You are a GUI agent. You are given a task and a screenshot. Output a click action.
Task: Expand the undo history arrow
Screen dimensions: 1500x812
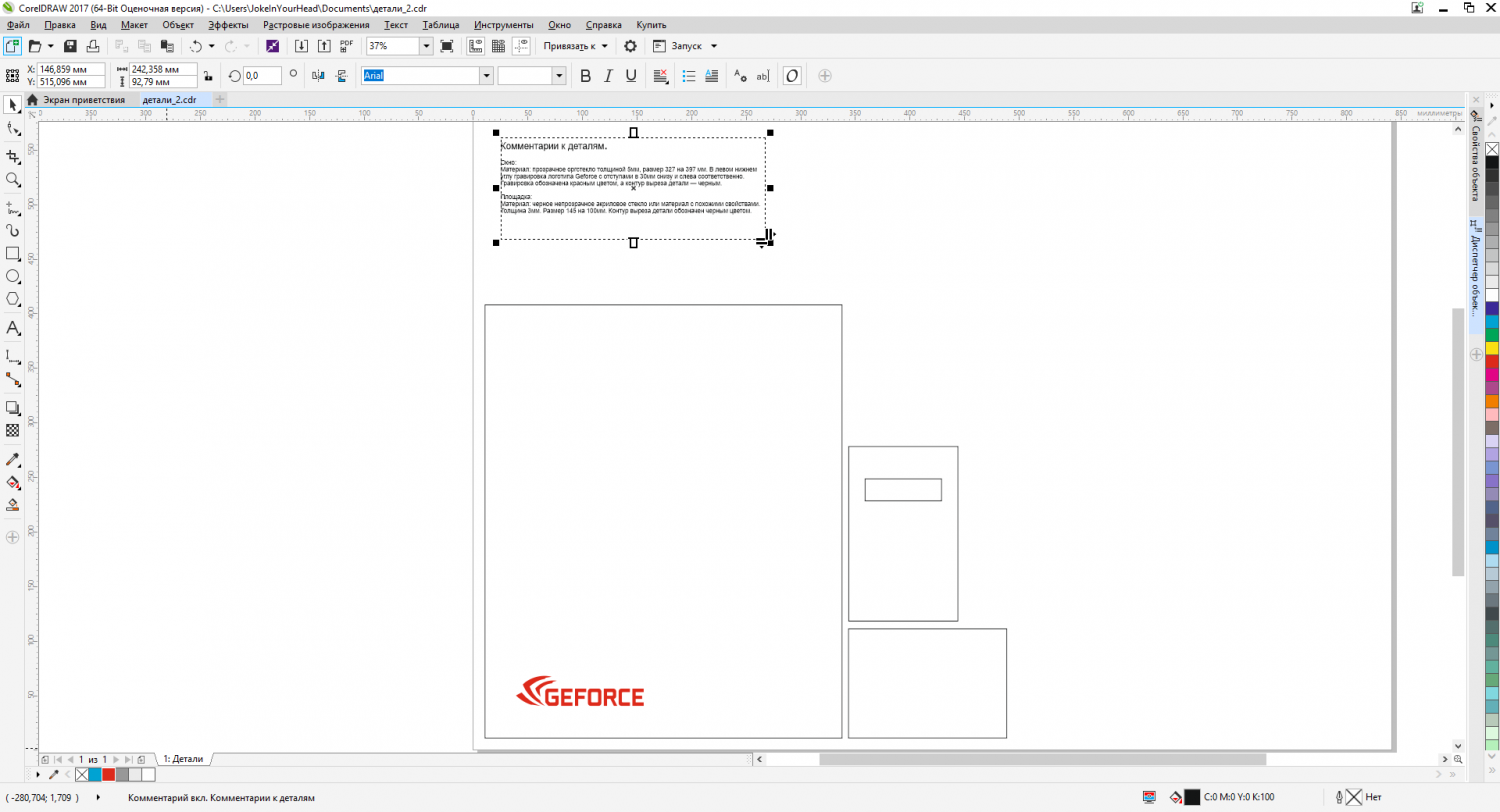(212, 46)
